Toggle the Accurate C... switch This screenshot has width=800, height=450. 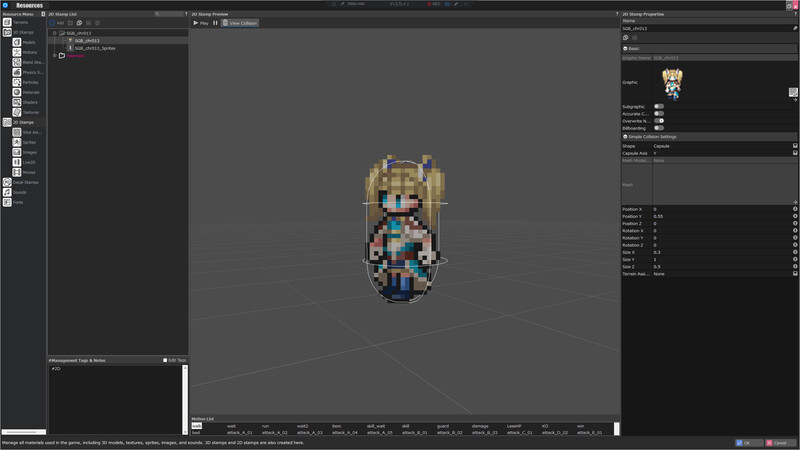pyautogui.click(x=659, y=114)
